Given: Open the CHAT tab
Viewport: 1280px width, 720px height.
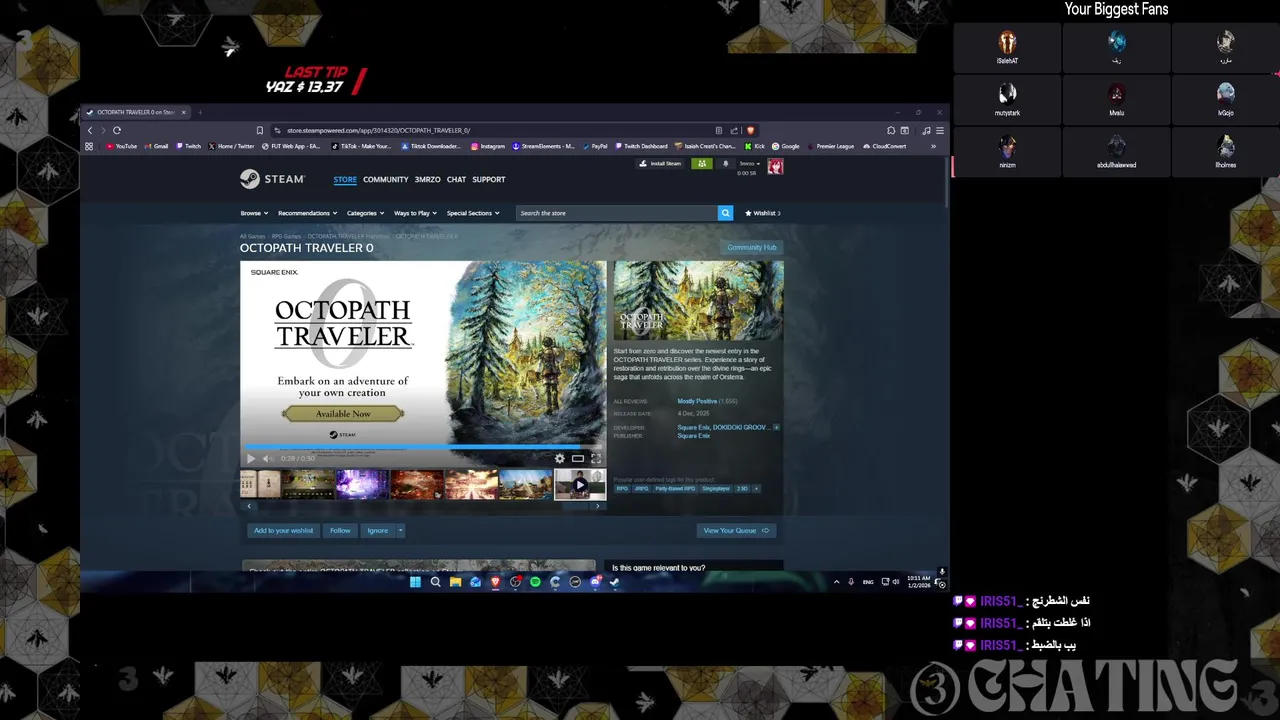Looking at the screenshot, I should [456, 180].
